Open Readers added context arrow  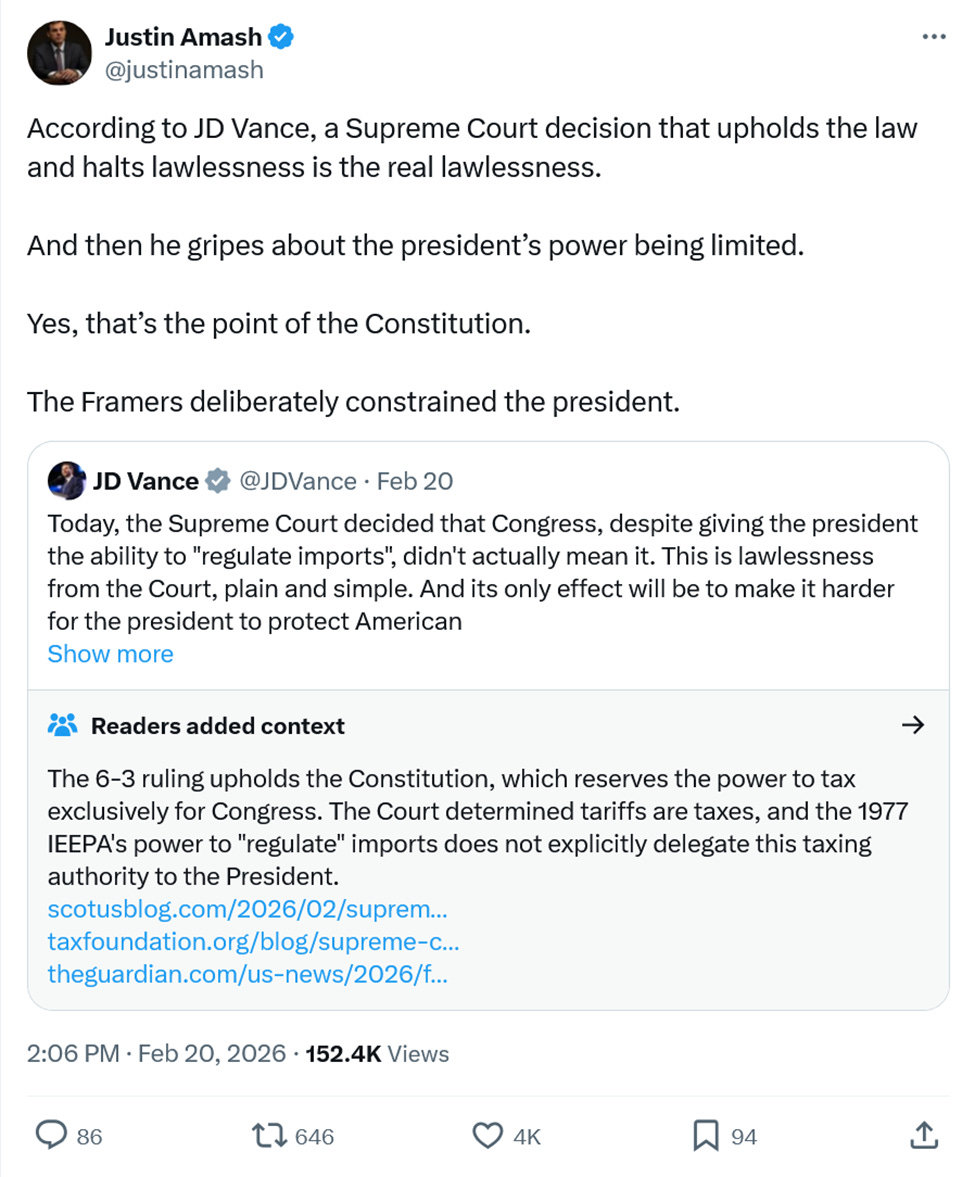(913, 725)
